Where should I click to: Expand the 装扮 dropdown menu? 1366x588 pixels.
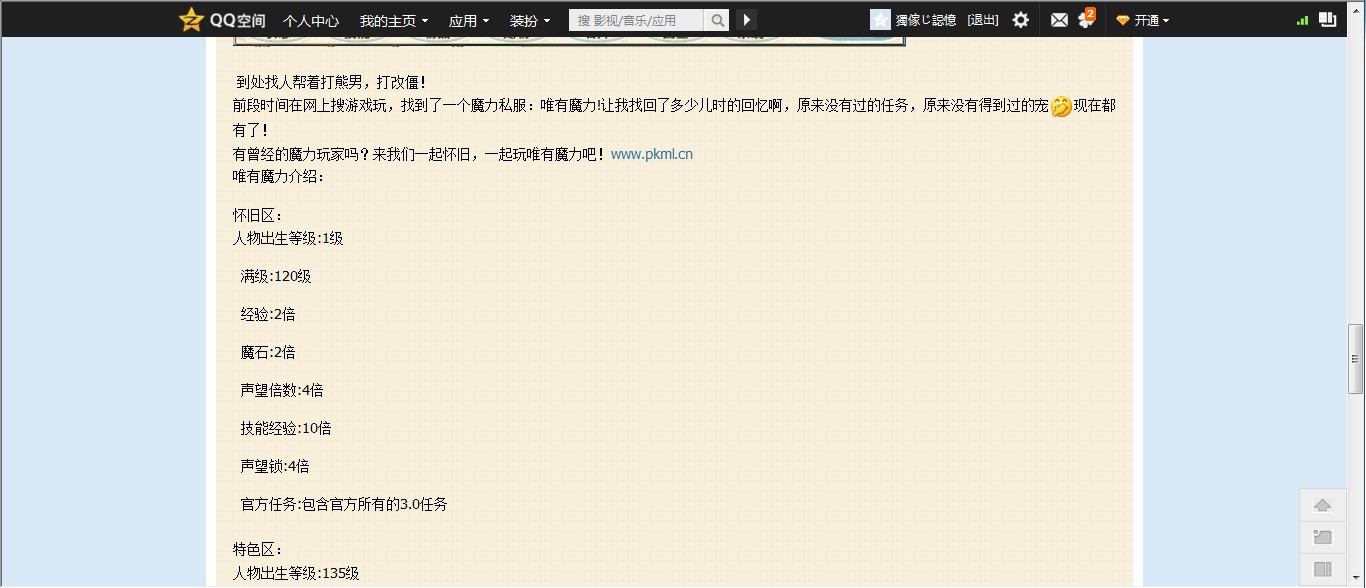click(529, 20)
